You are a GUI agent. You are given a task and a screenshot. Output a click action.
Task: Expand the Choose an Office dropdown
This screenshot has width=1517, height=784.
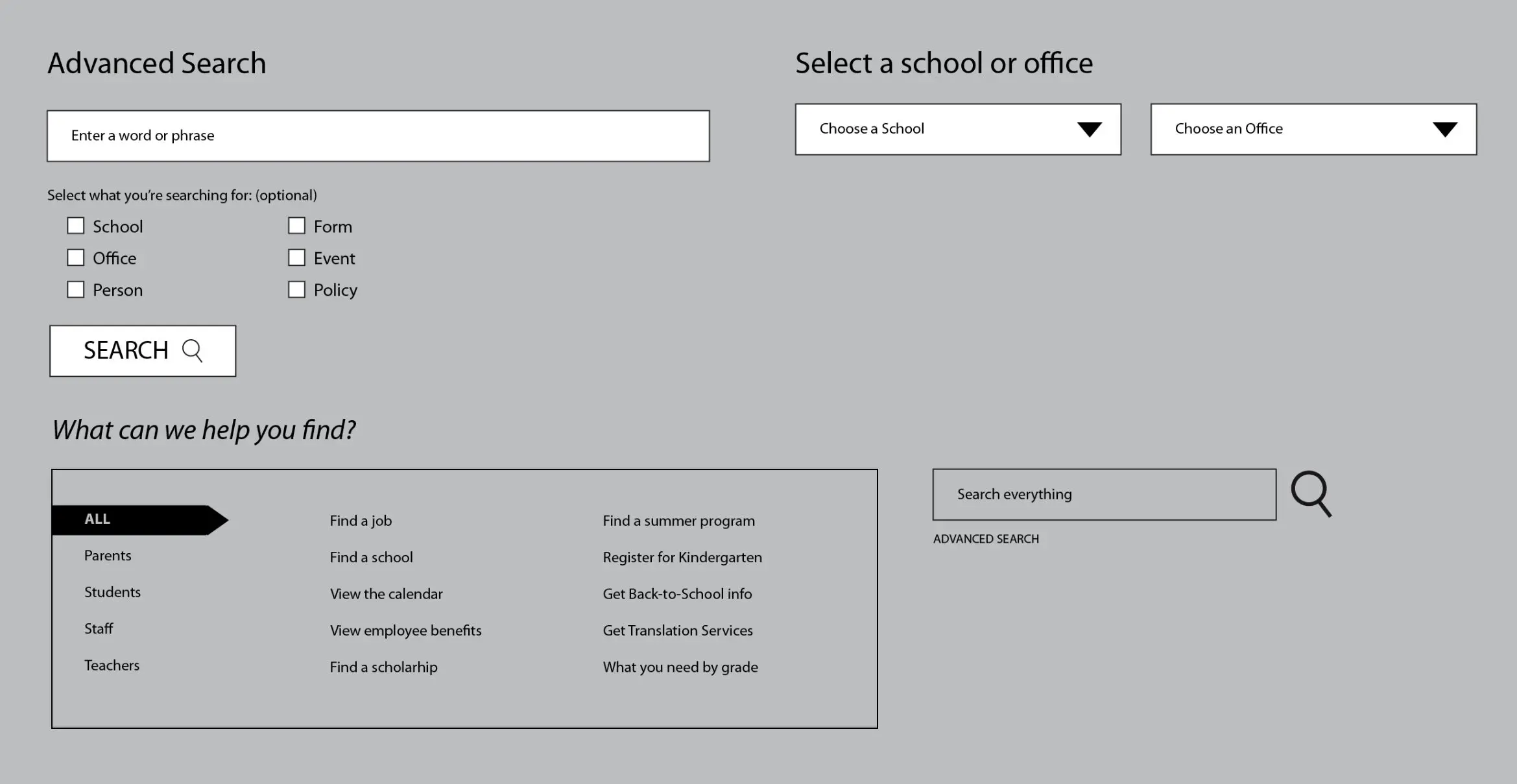[1313, 129]
